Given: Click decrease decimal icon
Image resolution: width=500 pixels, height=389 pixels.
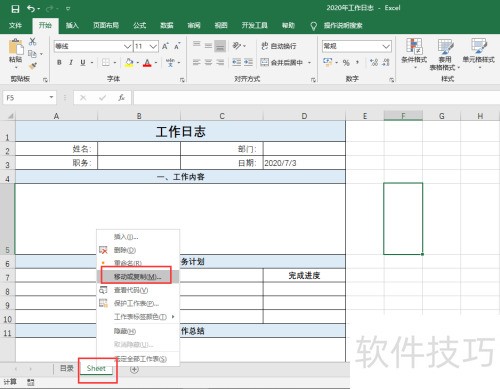Looking at the screenshot, I should [x=386, y=62].
